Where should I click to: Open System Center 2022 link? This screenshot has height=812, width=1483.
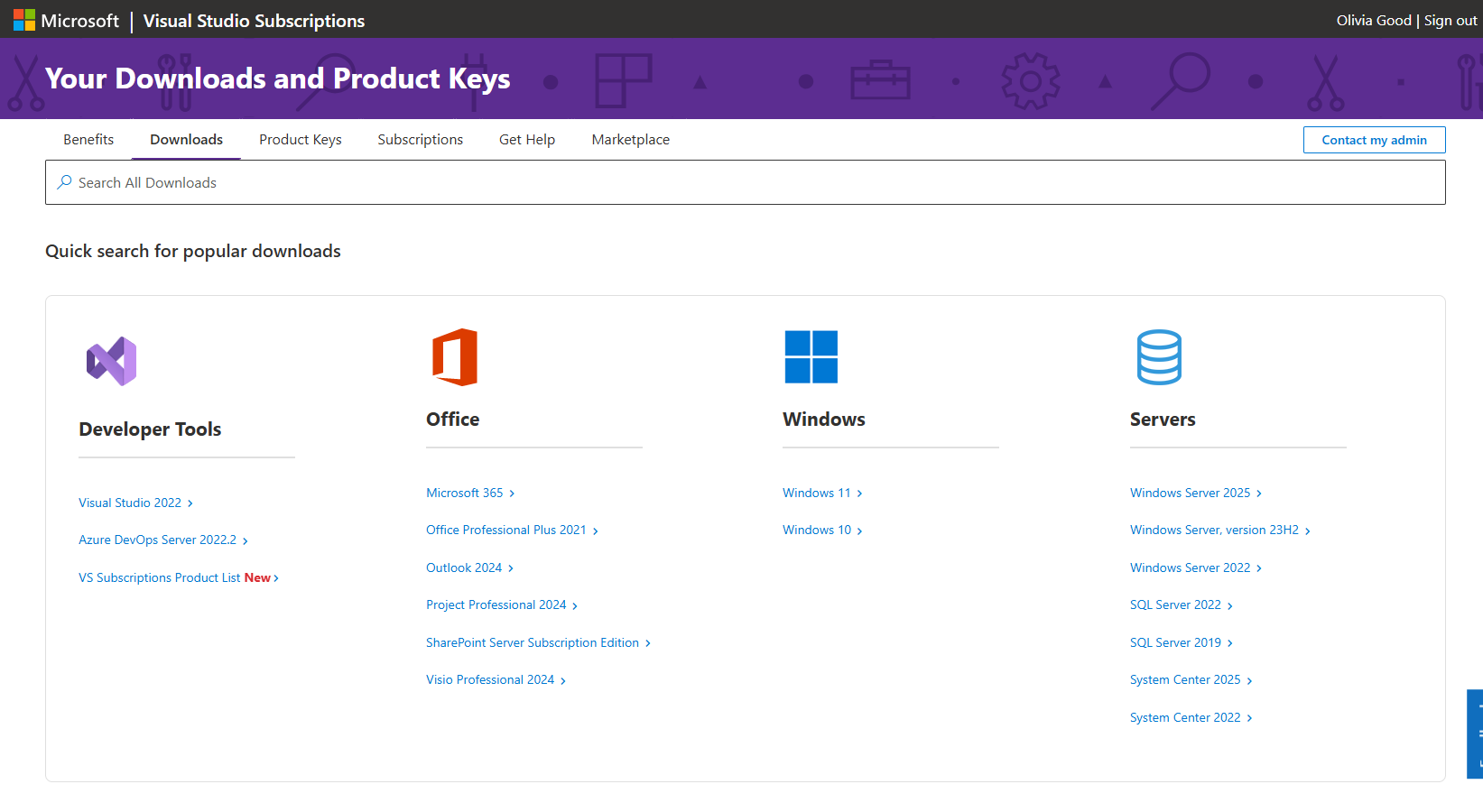(x=1191, y=717)
